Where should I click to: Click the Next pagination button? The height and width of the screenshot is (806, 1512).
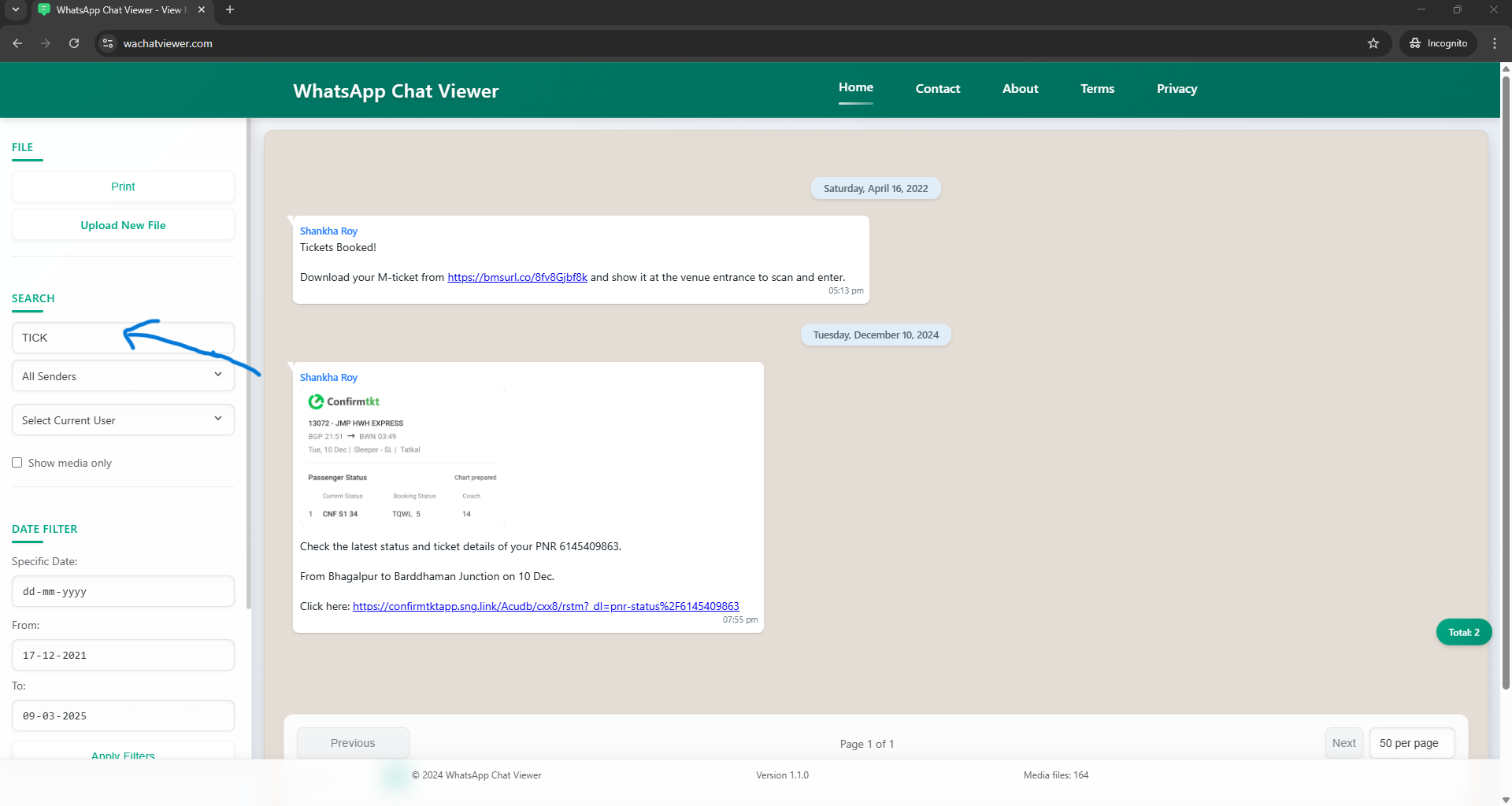click(1343, 742)
